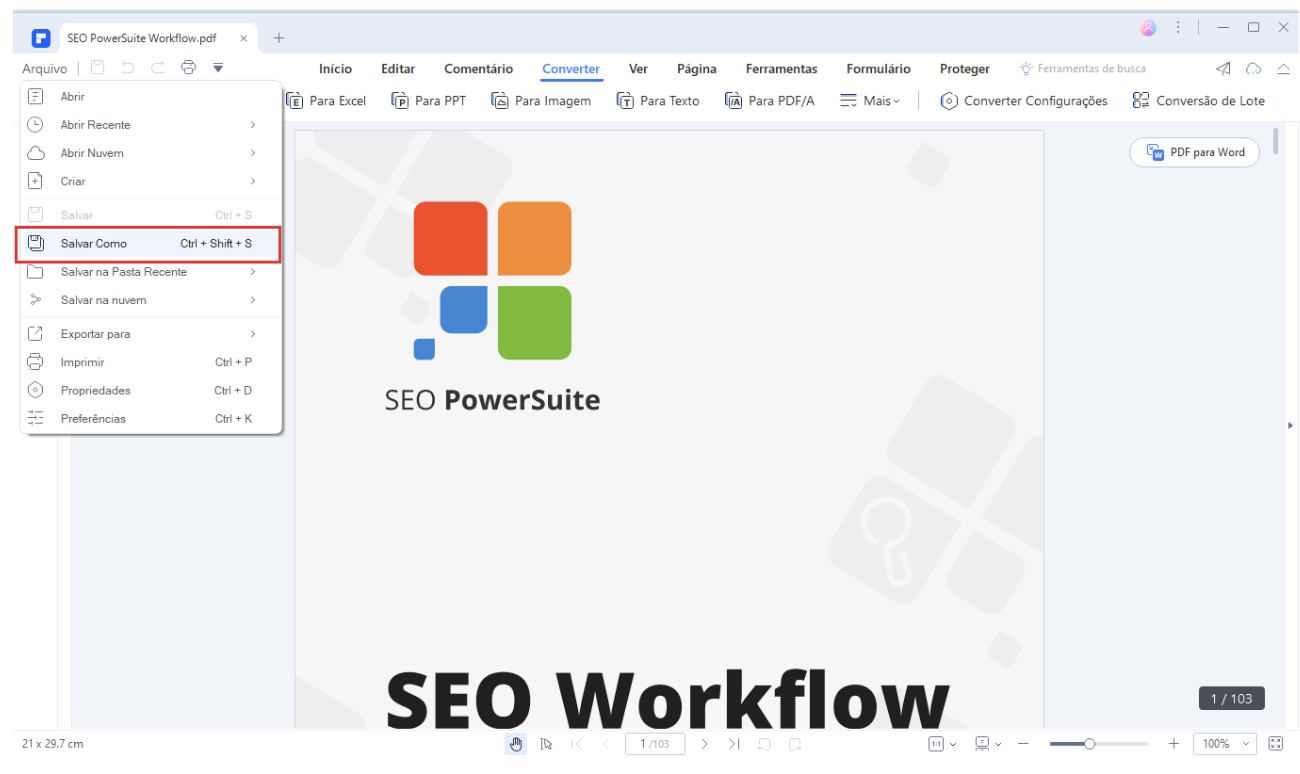Switch to the Comentário tab
The image size is (1300, 774).
tap(479, 69)
